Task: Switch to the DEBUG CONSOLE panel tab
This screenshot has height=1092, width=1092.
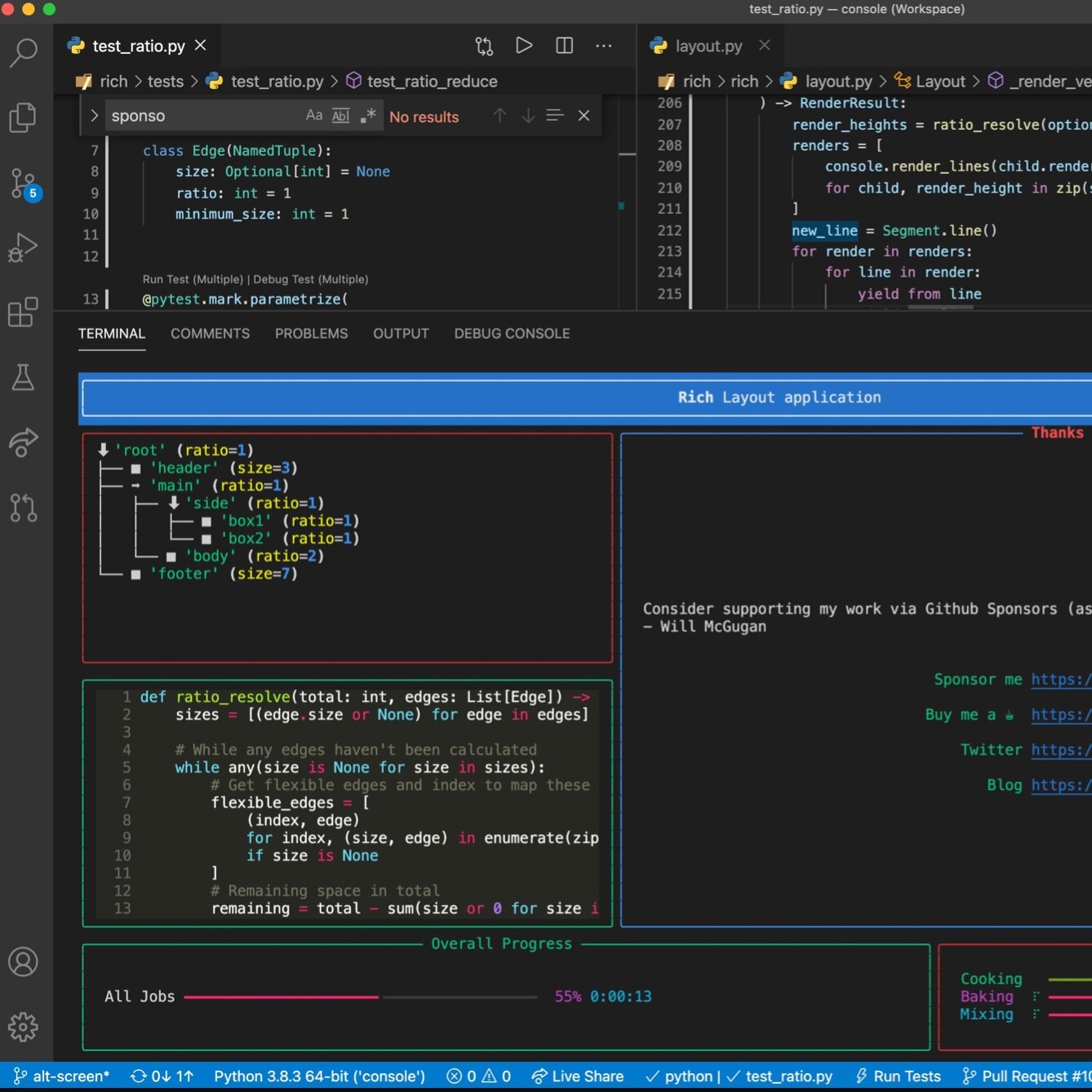Action: [x=512, y=334]
